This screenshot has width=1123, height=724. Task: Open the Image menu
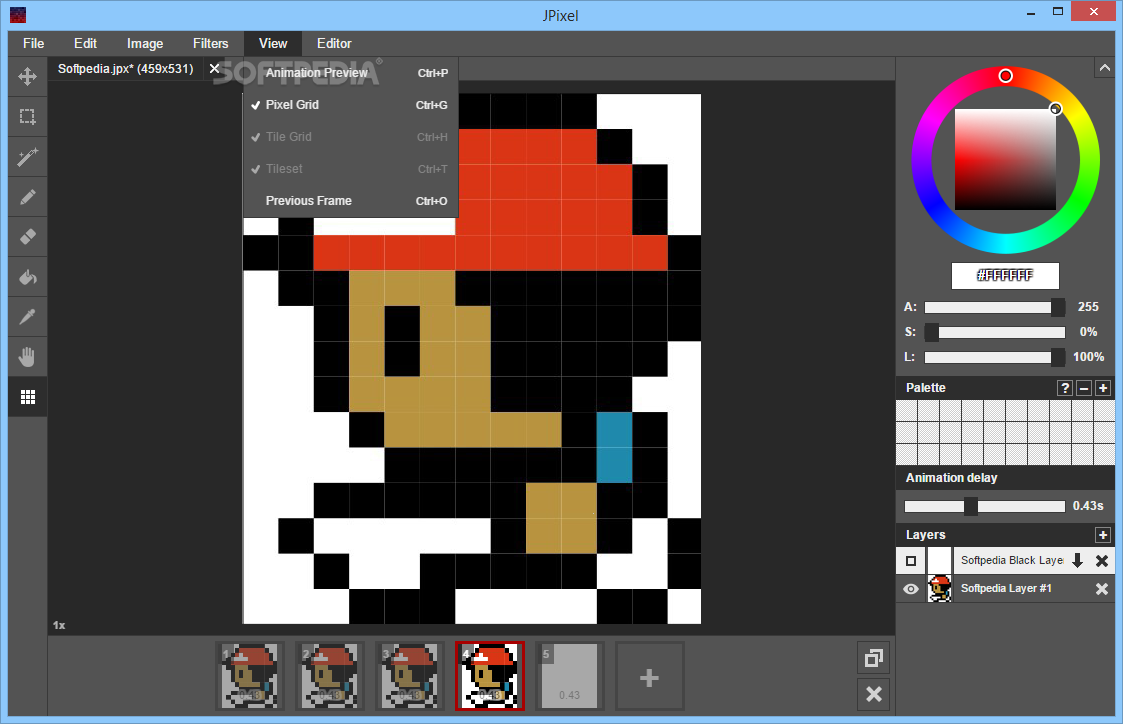pyautogui.click(x=145, y=44)
